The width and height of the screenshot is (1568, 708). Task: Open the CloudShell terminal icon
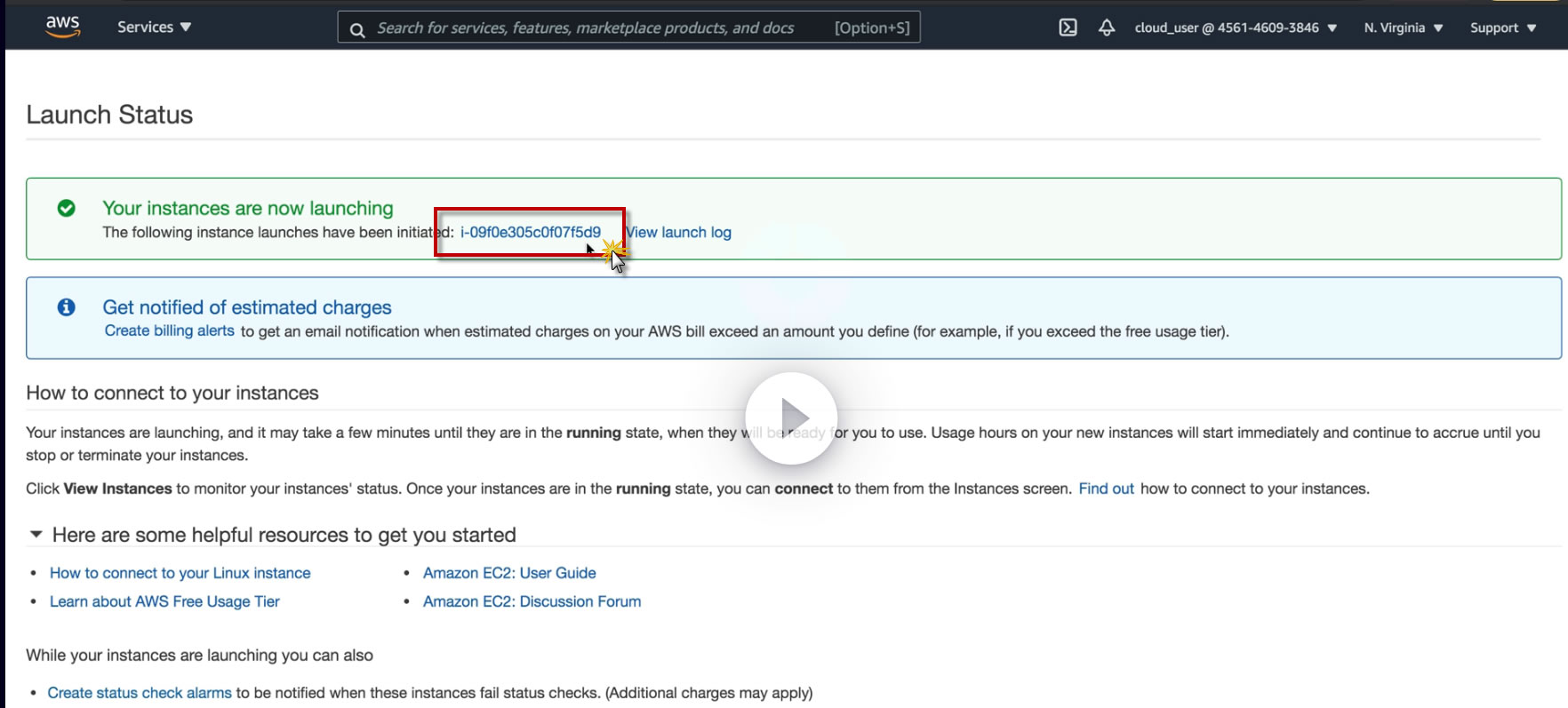point(1068,28)
